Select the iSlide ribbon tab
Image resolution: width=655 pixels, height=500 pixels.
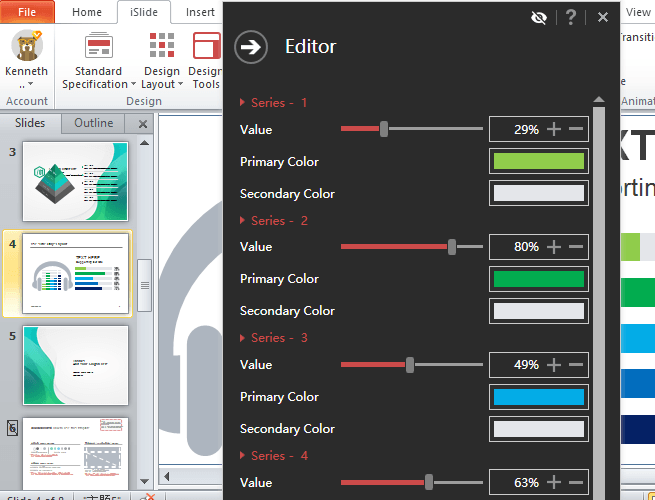144,12
